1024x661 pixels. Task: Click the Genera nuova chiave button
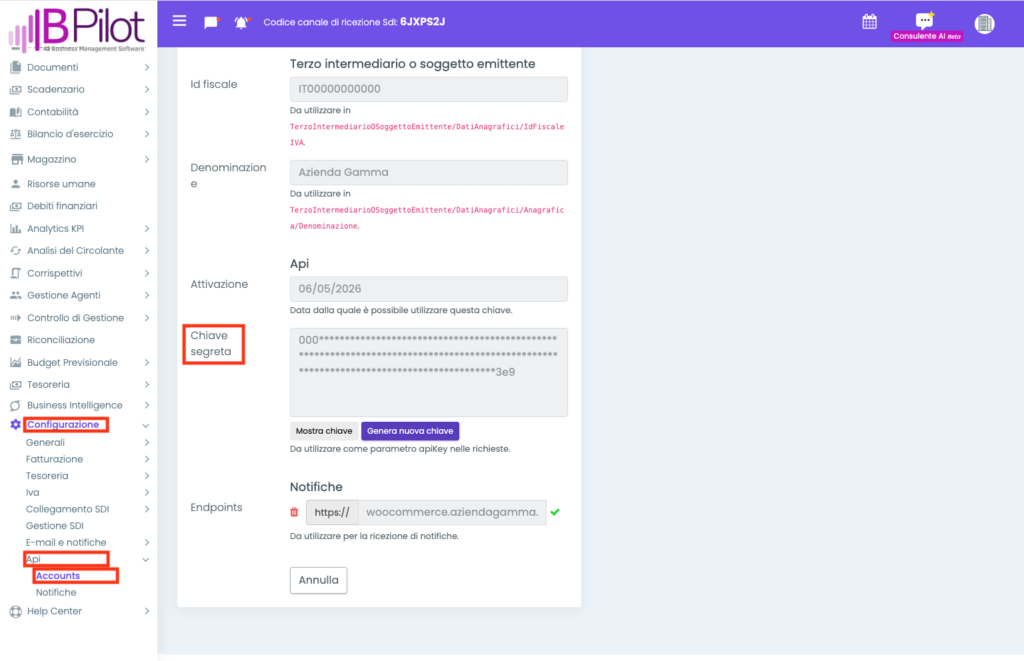(410, 431)
